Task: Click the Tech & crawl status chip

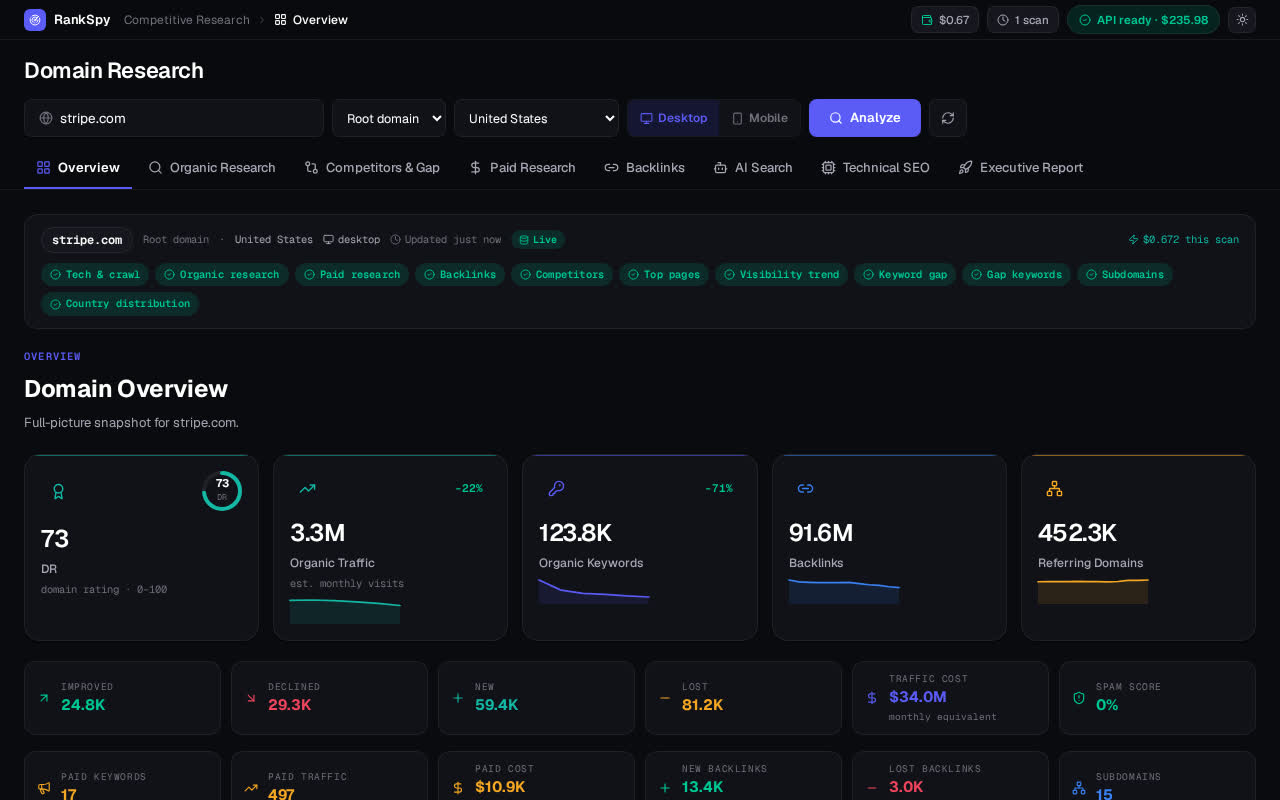Action: [95, 274]
